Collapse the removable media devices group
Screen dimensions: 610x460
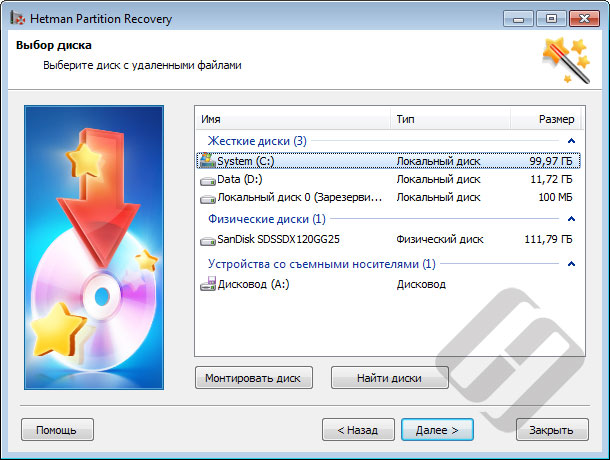tap(570, 264)
